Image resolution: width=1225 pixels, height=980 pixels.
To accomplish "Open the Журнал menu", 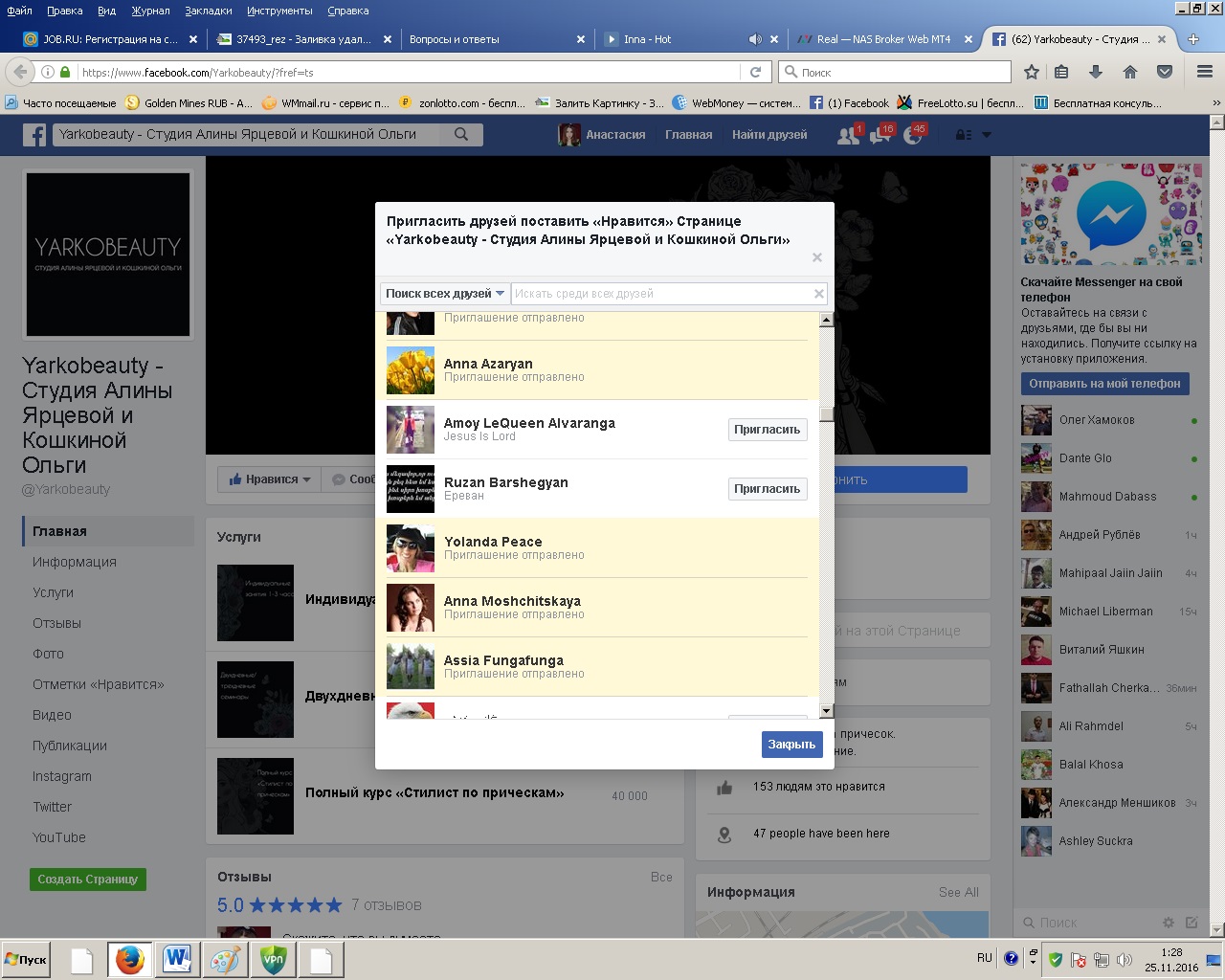I will (x=150, y=11).
